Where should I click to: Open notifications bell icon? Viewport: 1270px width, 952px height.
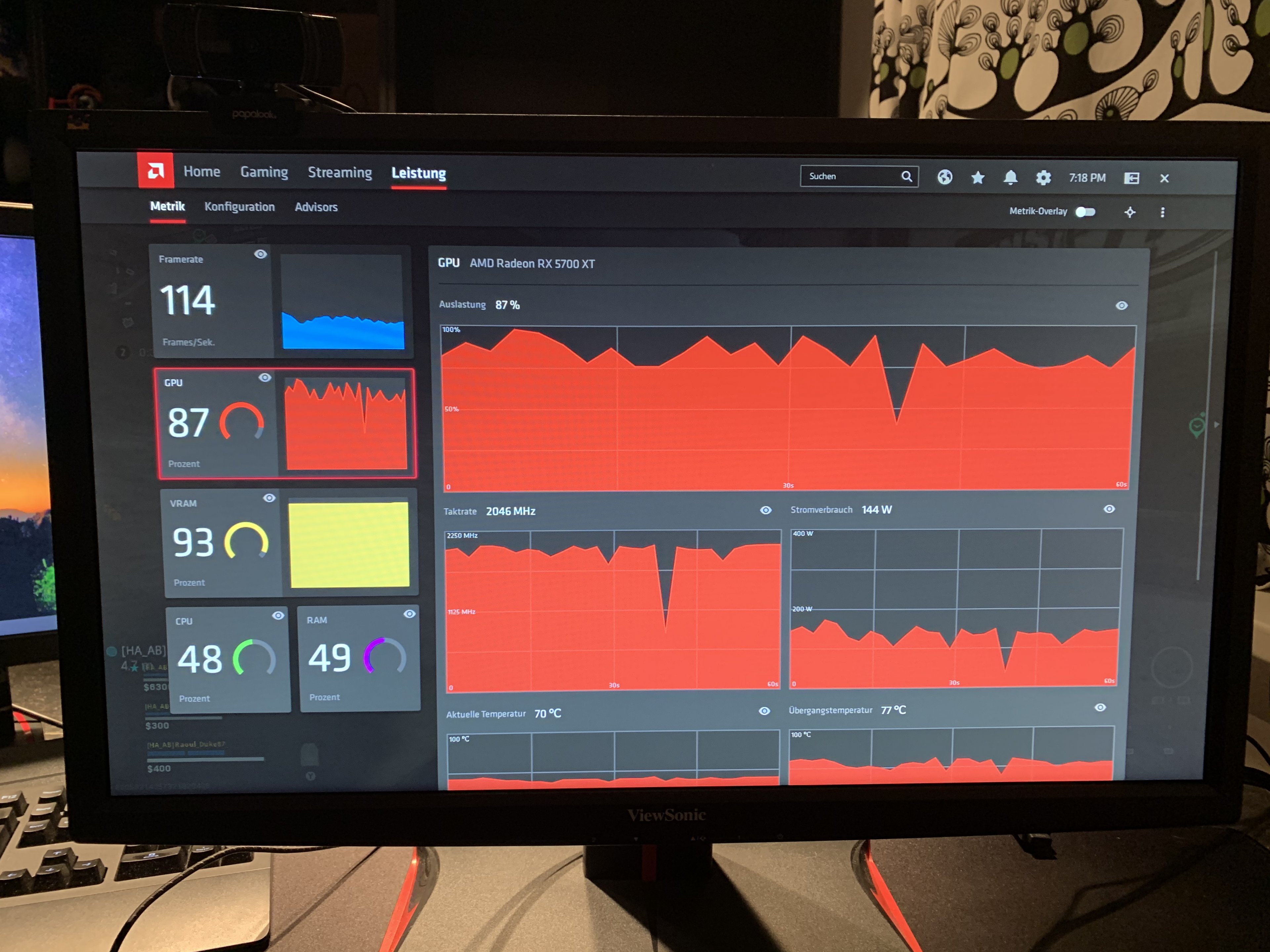[1010, 178]
